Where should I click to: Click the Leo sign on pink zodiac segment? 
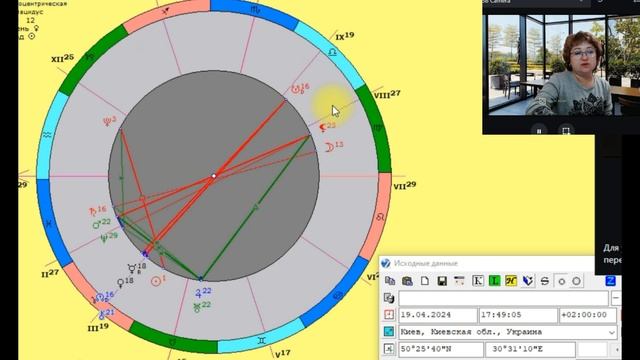coord(380,217)
